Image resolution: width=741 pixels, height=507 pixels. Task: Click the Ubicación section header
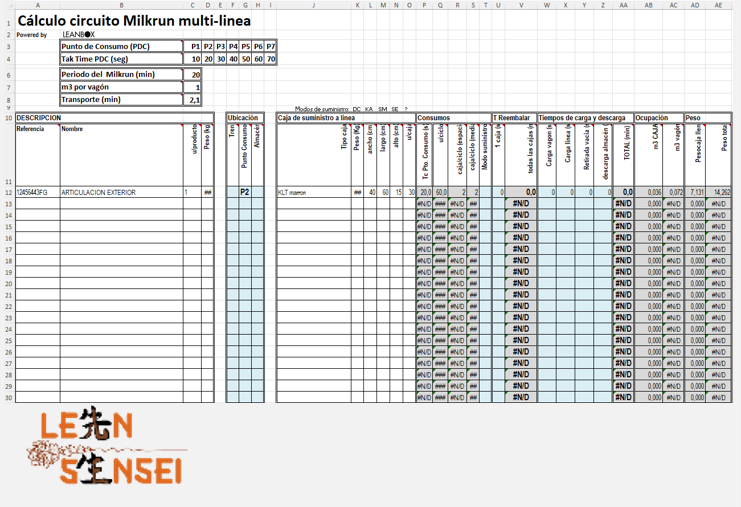tap(246, 118)
